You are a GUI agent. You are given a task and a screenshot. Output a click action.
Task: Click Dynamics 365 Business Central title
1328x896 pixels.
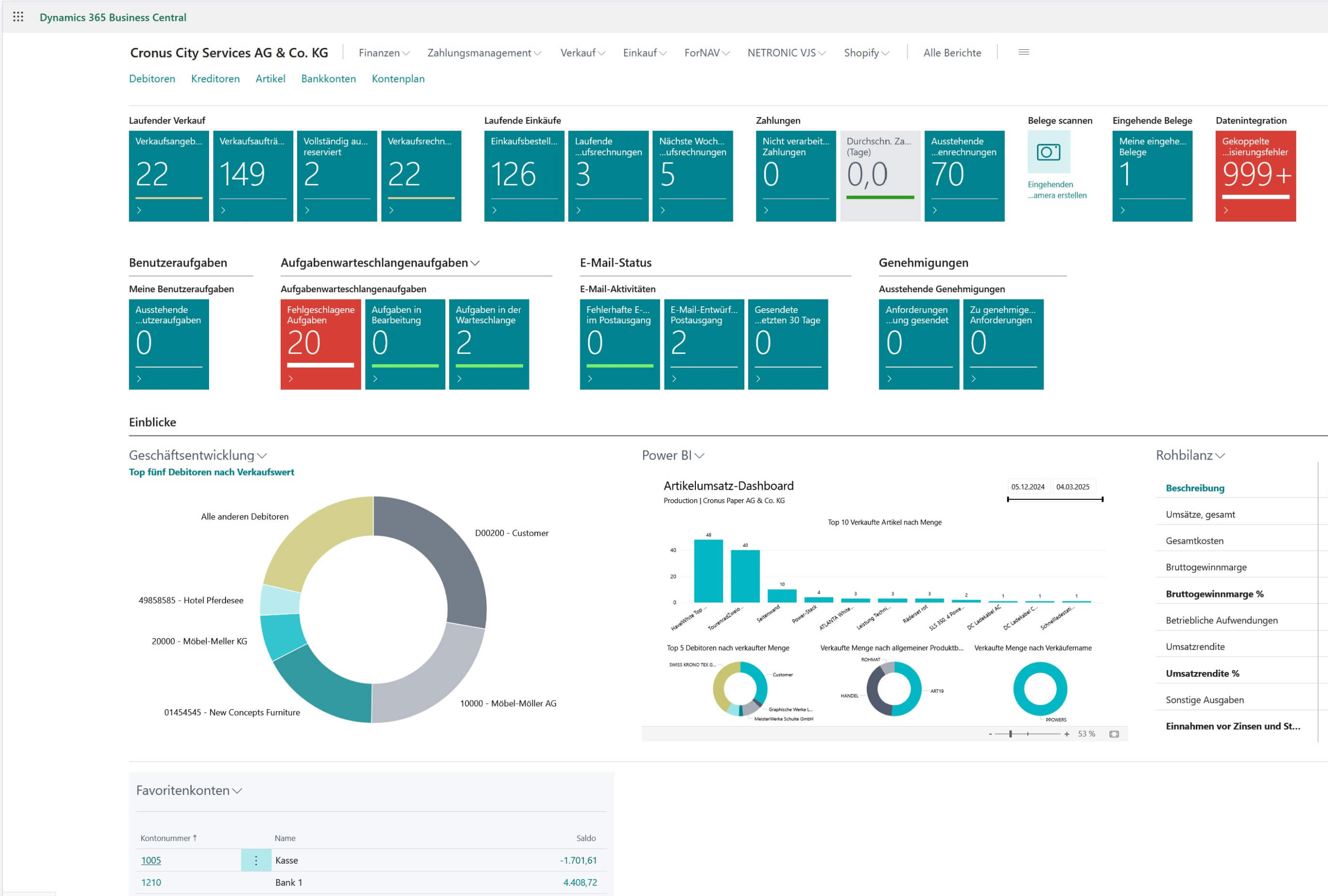click(x=113, y=17)
